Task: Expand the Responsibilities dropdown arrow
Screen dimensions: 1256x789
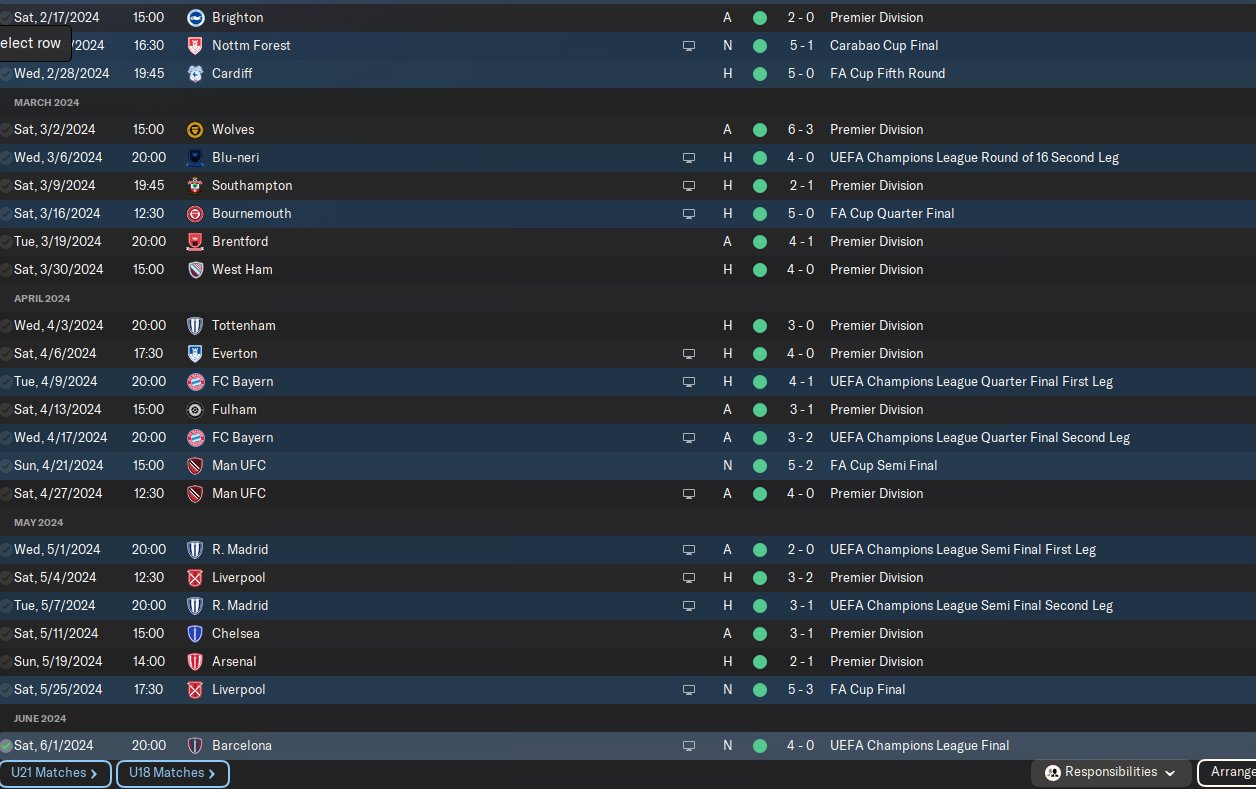Action: pyautogui.click(x=1170, y=773)
